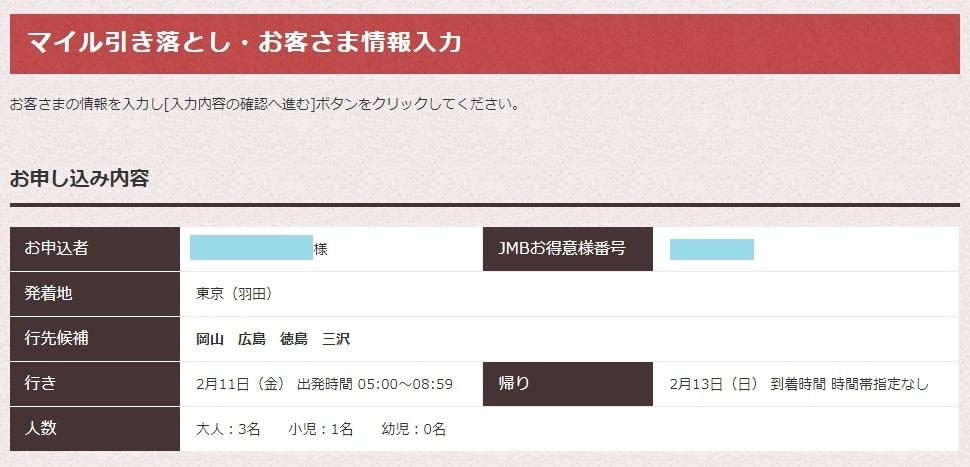970x467 pixels.
Task: Select the JMBお得意様番号 label cell
Action: pos(567,249)
